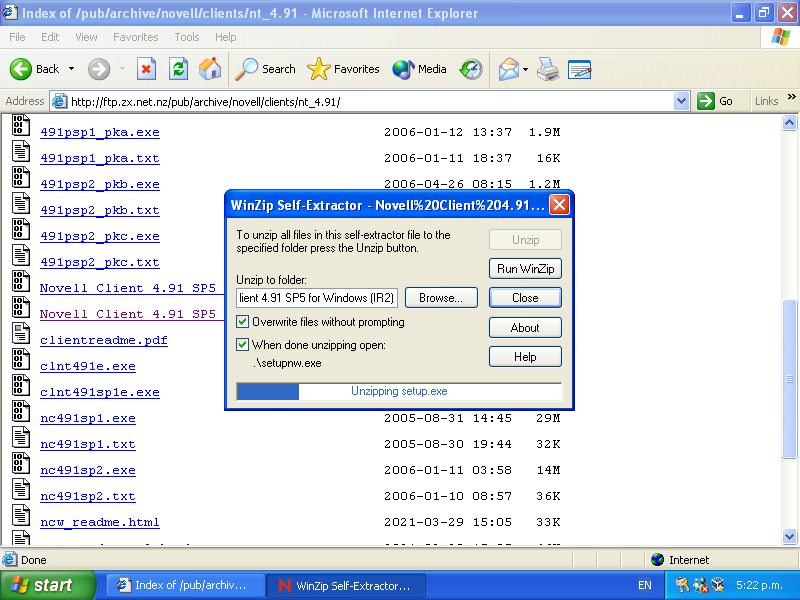The width and height of the screenshot is (800, 600).
Task: Open the 491psp2_pkc.txt link
Action: tap(100, 262)
